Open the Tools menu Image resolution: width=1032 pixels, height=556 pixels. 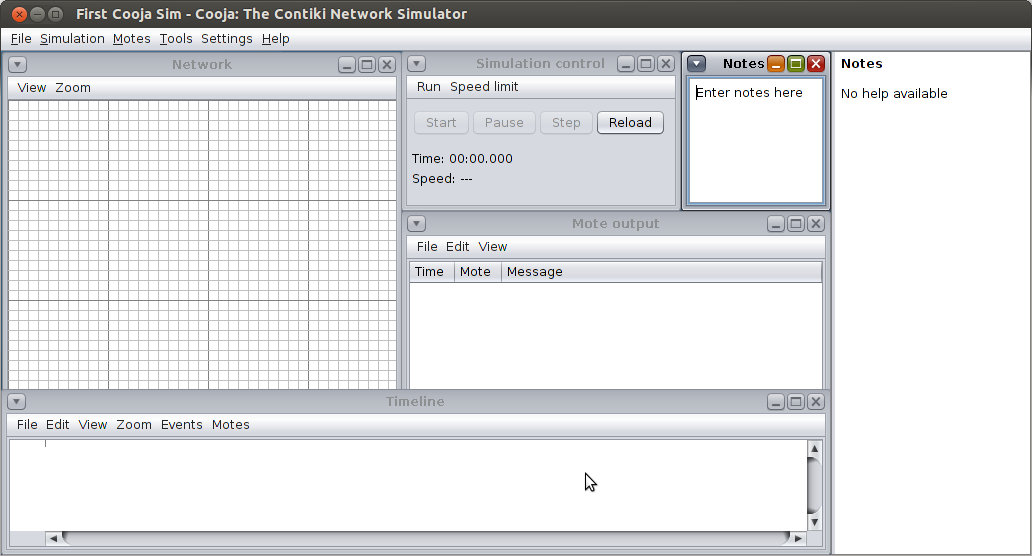[x=176, y=39]
